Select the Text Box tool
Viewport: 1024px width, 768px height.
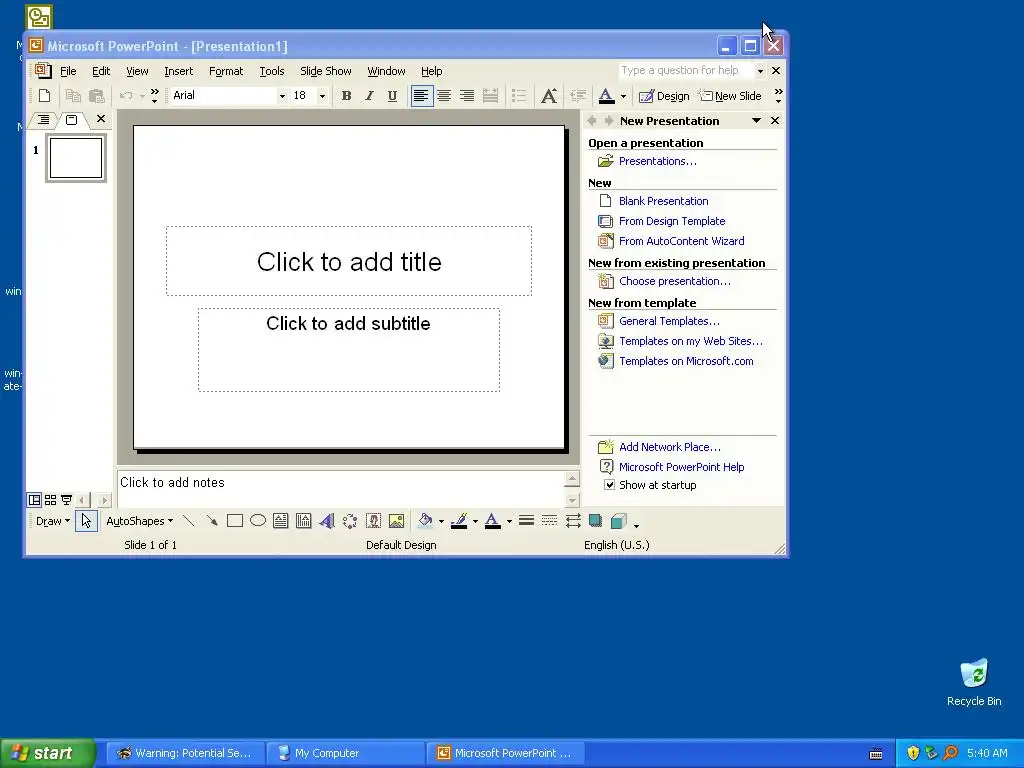coord(281,521)
